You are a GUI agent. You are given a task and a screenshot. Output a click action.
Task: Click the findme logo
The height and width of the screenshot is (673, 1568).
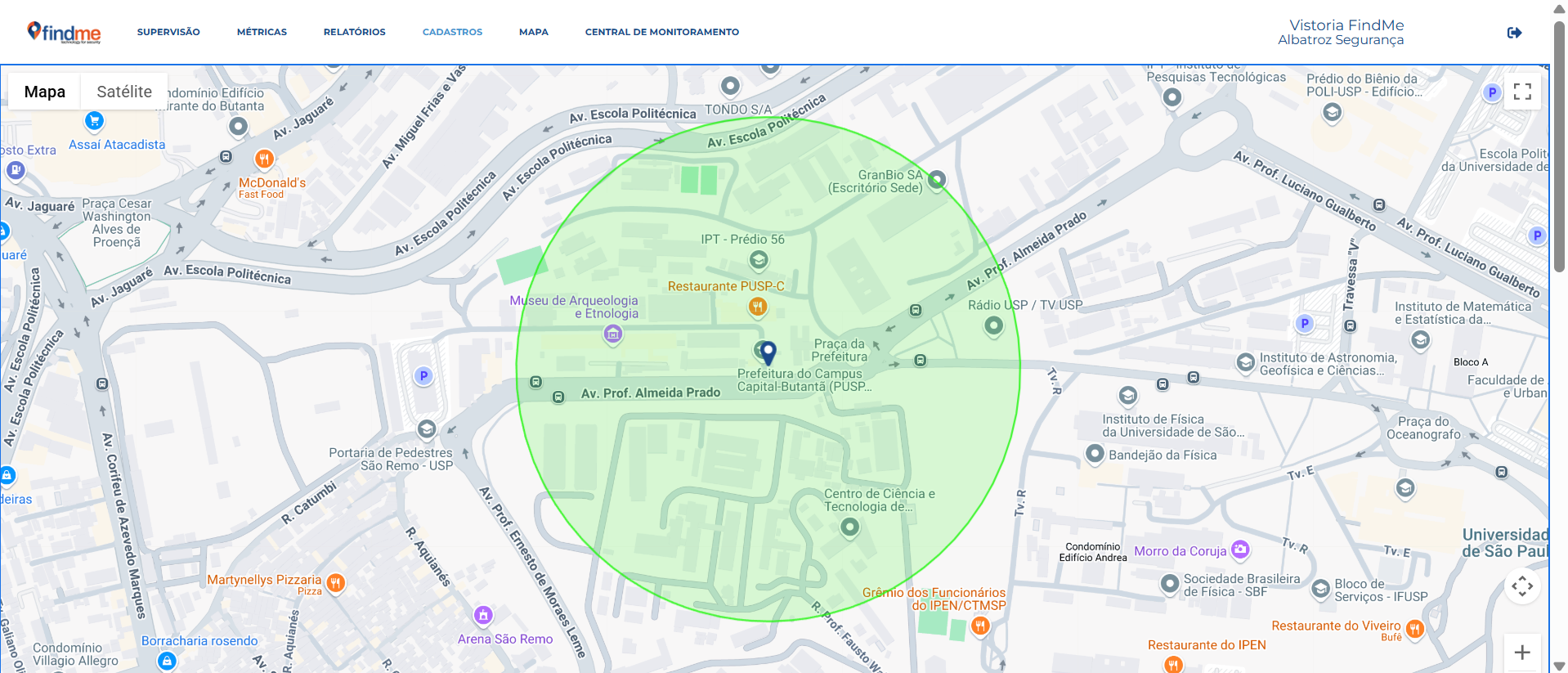click(x=64, y=32)
